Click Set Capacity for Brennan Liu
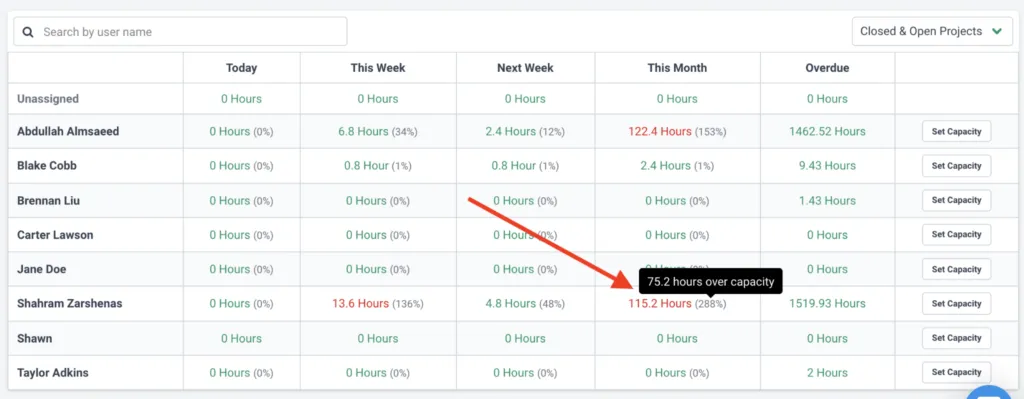 (x=956, y=200)
